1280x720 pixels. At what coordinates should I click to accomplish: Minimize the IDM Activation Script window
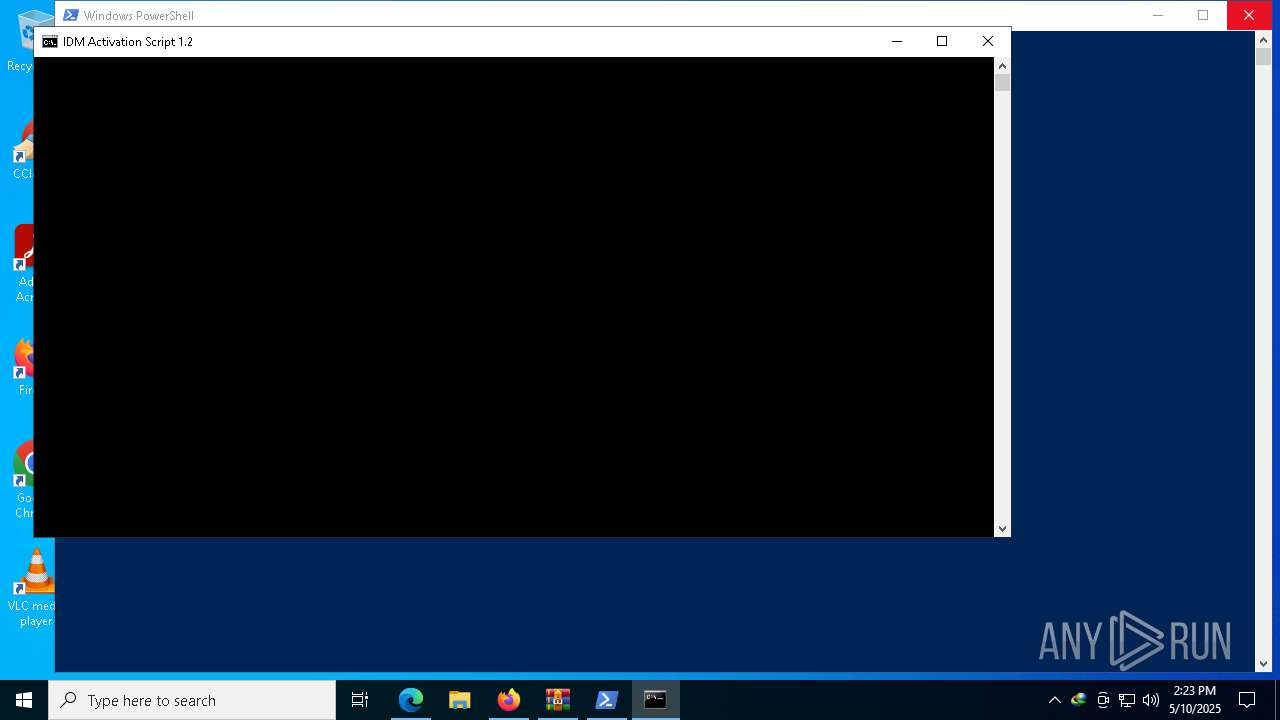[x=896, y=41]
